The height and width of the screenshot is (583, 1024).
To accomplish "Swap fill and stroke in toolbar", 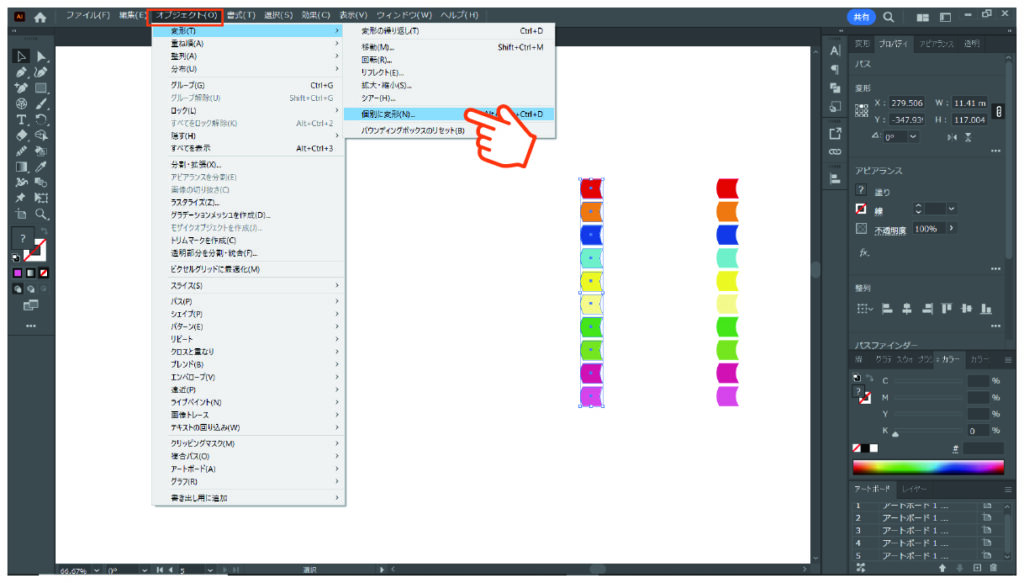I will [x=44, y=232].
